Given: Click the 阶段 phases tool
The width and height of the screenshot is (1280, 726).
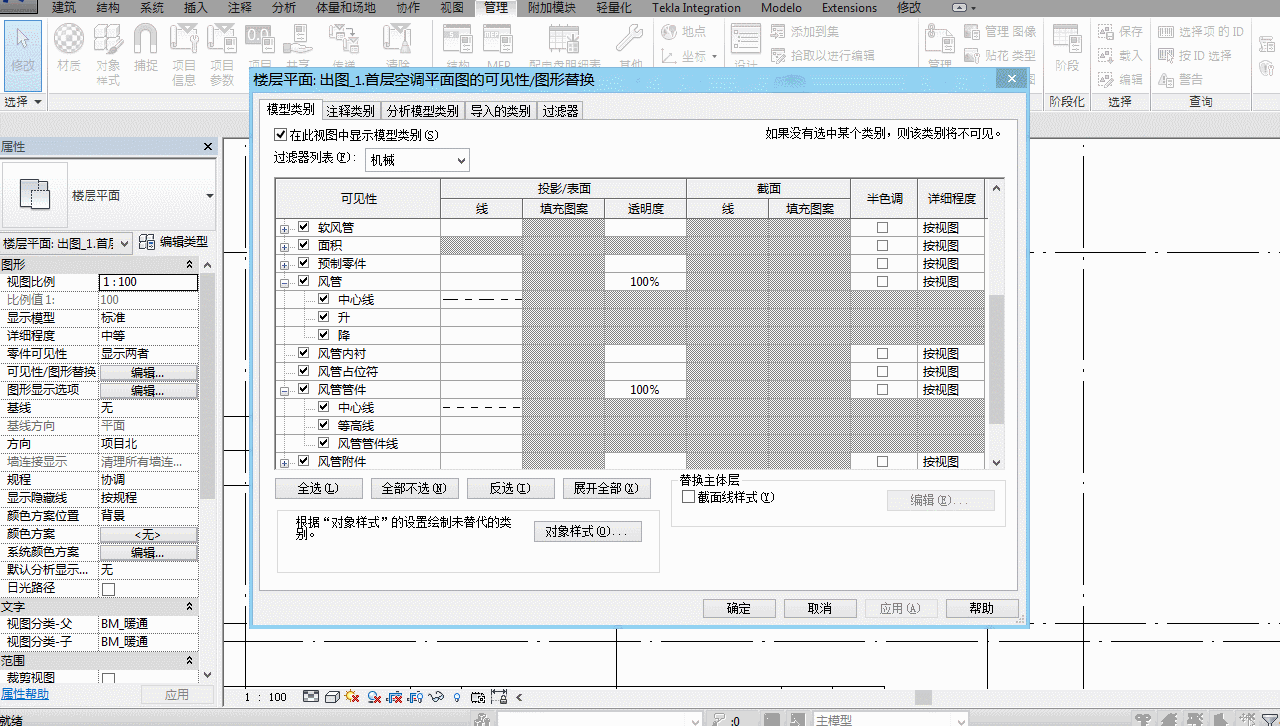Looking at the screenshot, I should tap(1067, 48).
